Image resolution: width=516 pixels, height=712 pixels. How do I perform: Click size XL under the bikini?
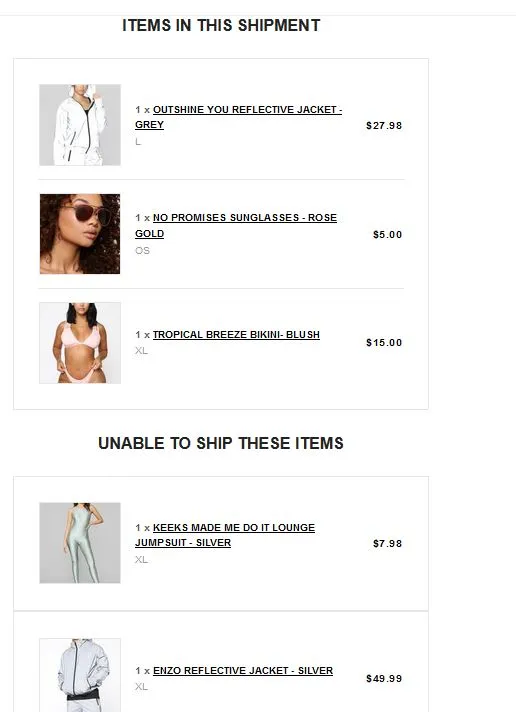point(141,351)
